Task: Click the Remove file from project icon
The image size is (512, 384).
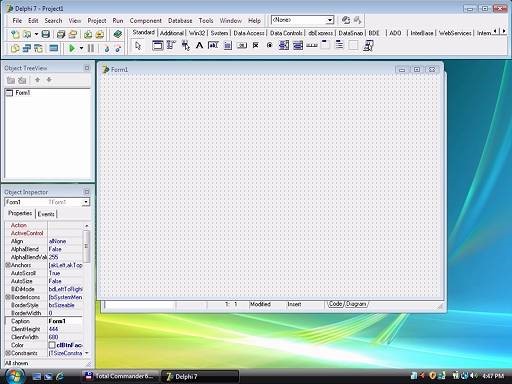Action: coord(100,34)
